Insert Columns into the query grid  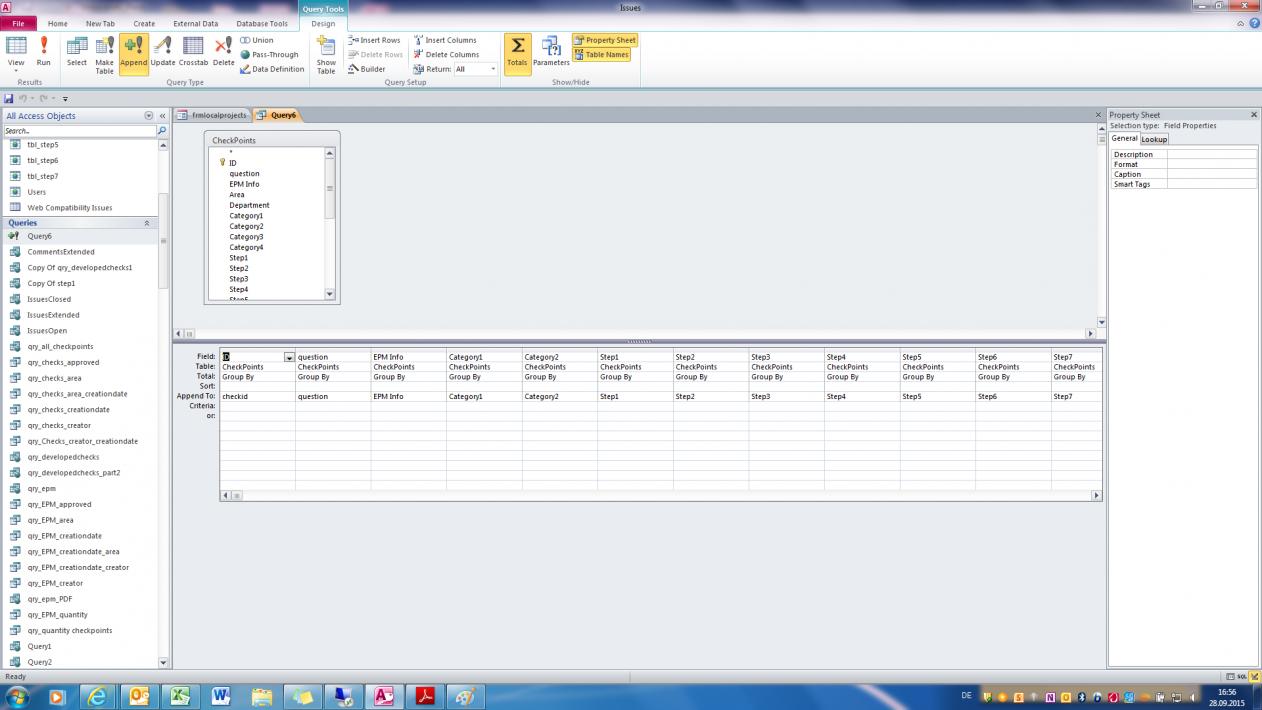(x=445, y=40)
